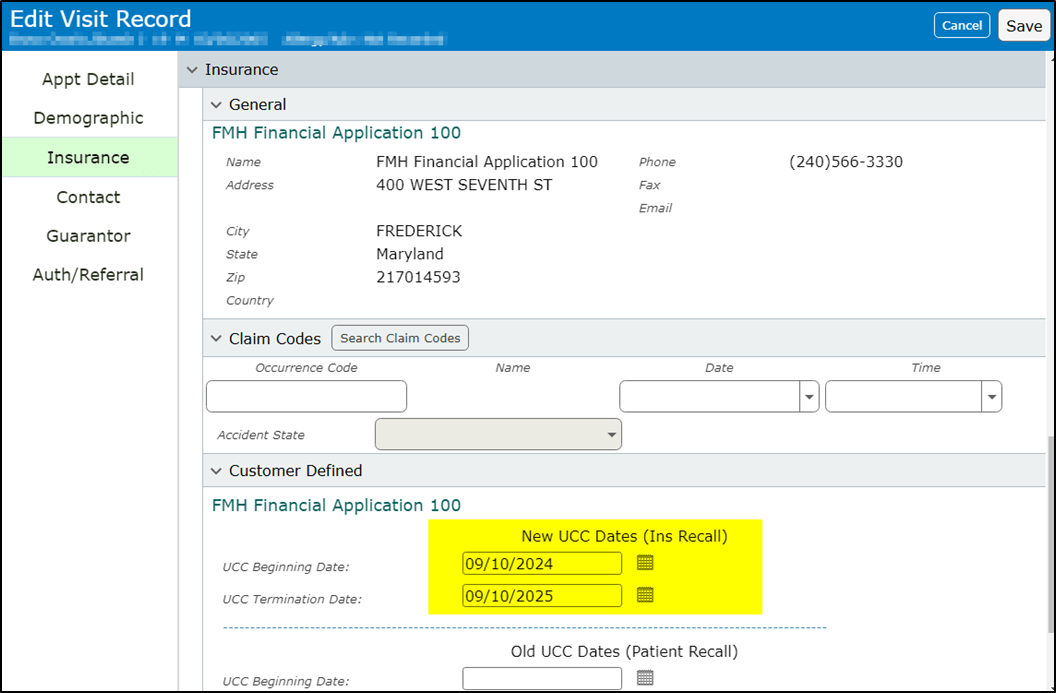Click the state value Maryland

pos(409,255)
